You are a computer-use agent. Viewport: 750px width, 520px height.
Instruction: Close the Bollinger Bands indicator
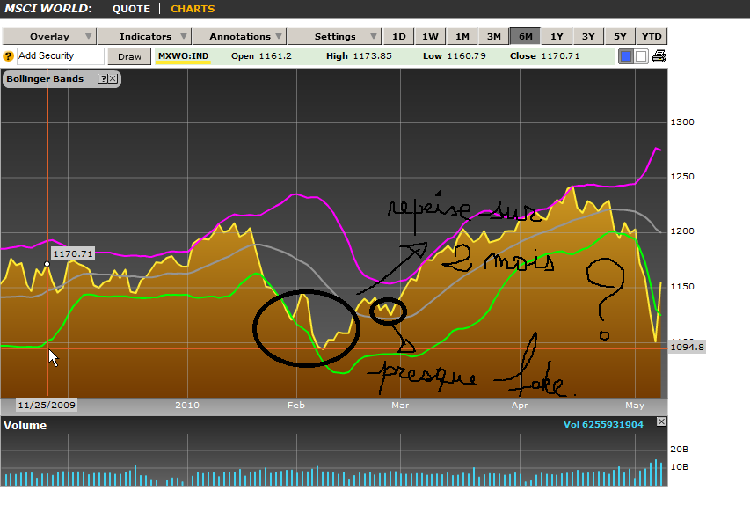(112, 79)
